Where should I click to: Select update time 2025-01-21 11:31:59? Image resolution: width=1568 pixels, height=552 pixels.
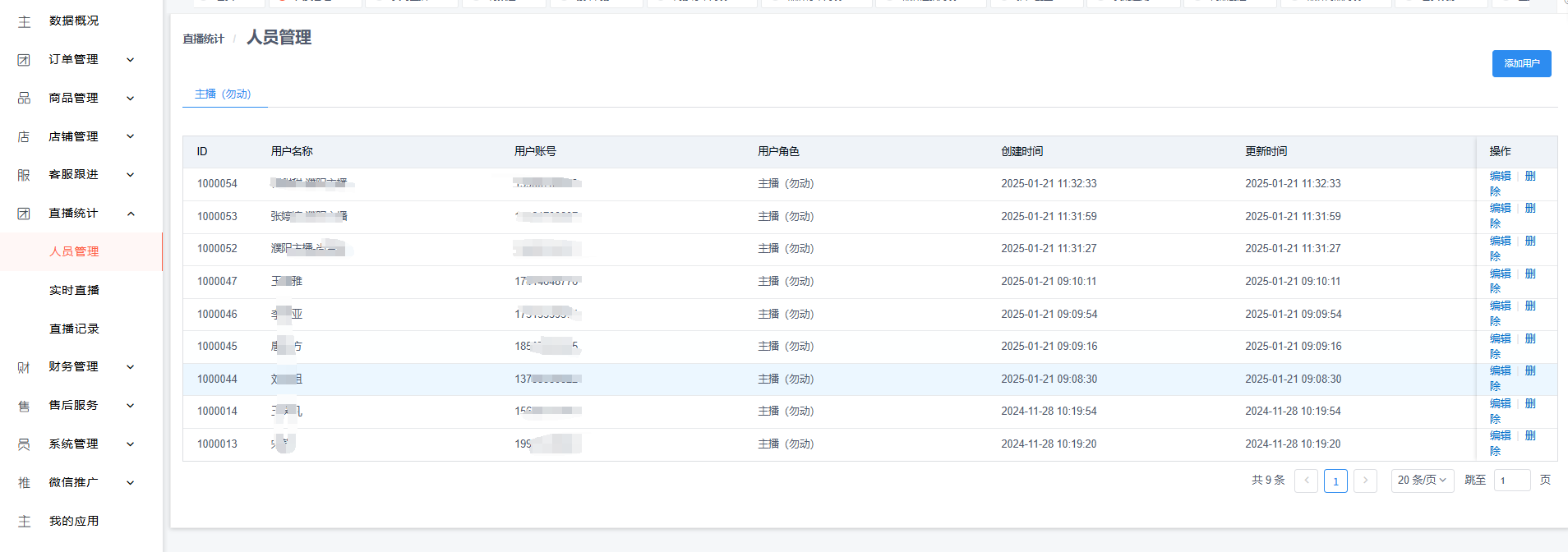pos(1293,217)
